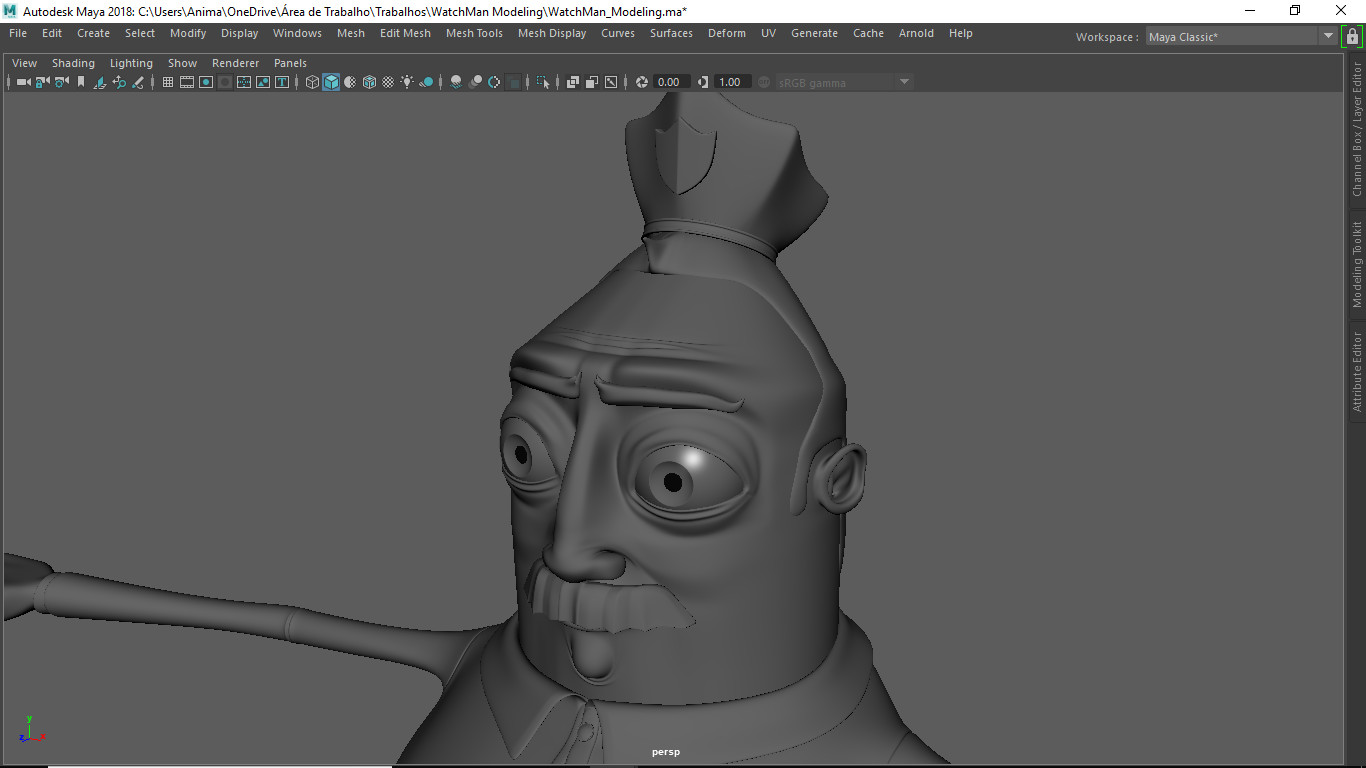Screen dimensions: 1366x768
Task: Toggle the Resolution Gate display
Action: tap(207, 82)
